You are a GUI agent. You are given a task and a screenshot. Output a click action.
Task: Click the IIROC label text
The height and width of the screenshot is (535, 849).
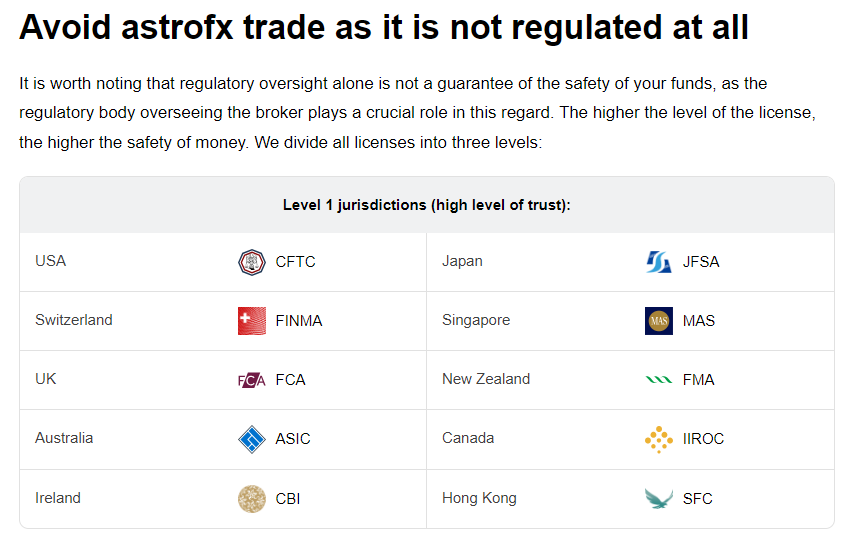(703, 439)
